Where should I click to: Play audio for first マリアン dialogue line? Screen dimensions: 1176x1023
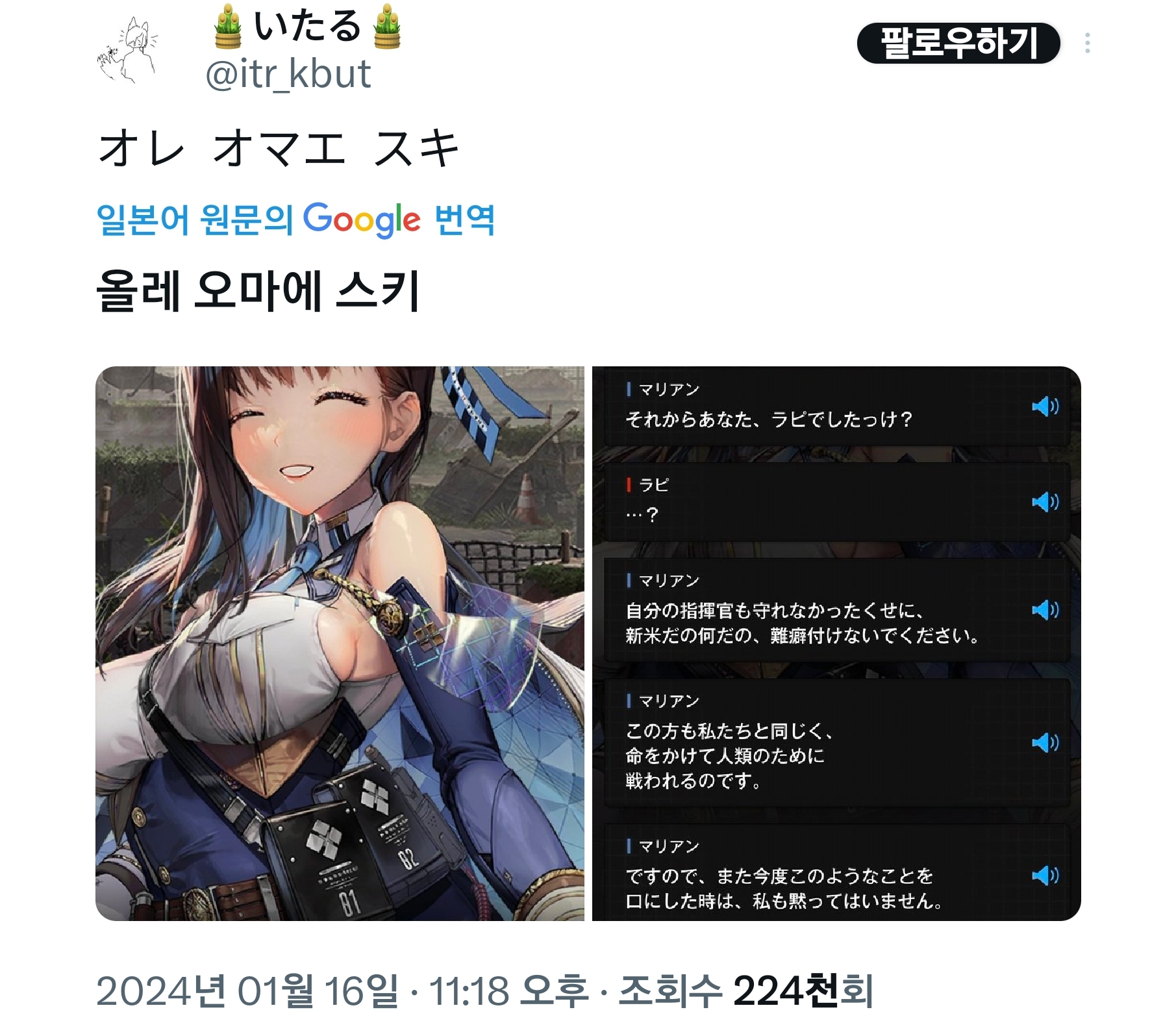click(1045, 407)
